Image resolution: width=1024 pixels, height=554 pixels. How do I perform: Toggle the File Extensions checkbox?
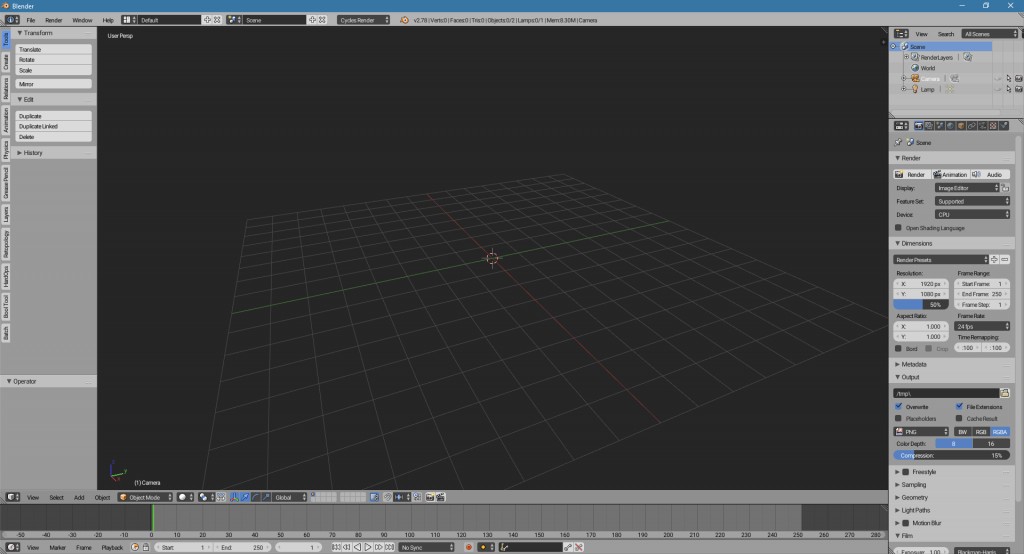pos(959,406)
